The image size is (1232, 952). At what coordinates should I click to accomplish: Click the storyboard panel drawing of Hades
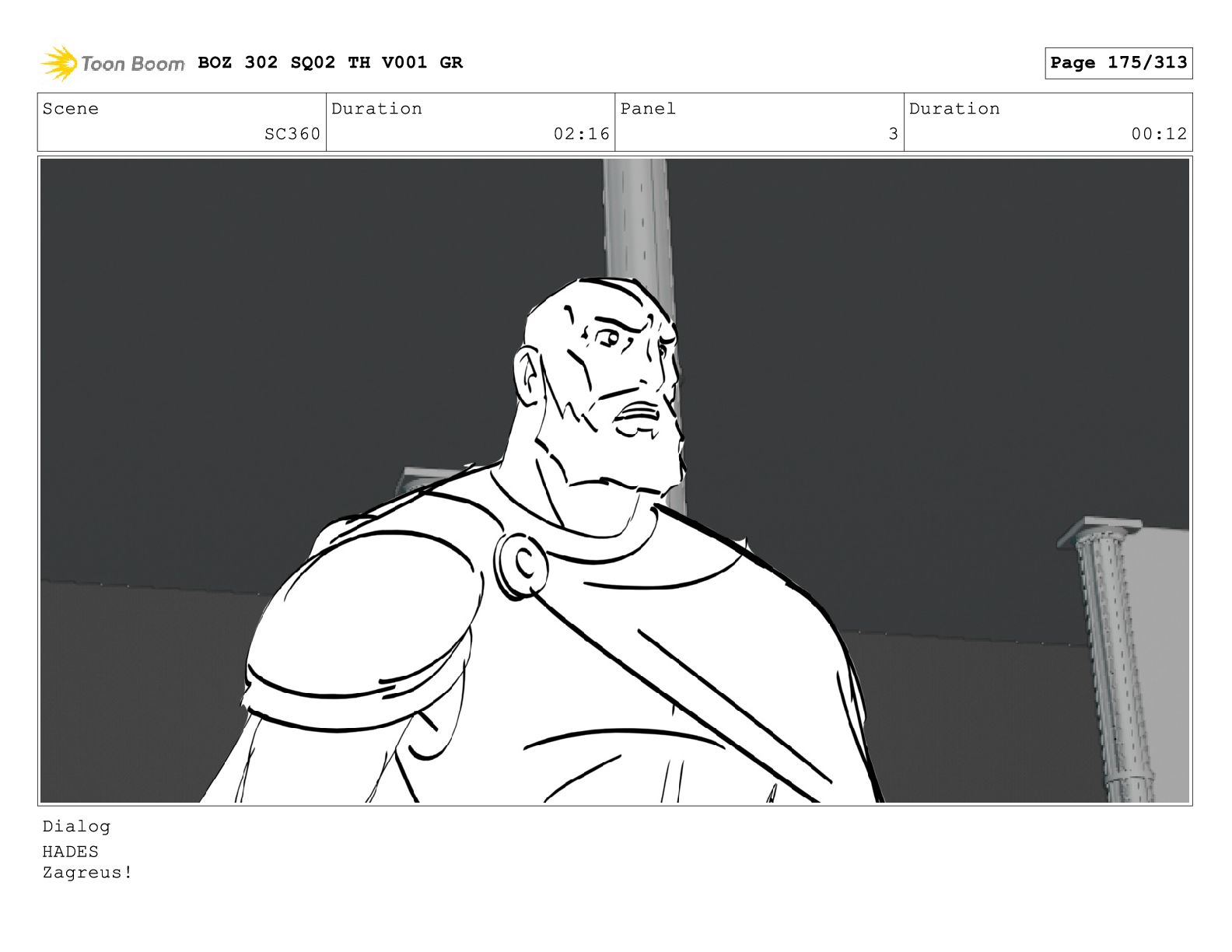point(614,481)
